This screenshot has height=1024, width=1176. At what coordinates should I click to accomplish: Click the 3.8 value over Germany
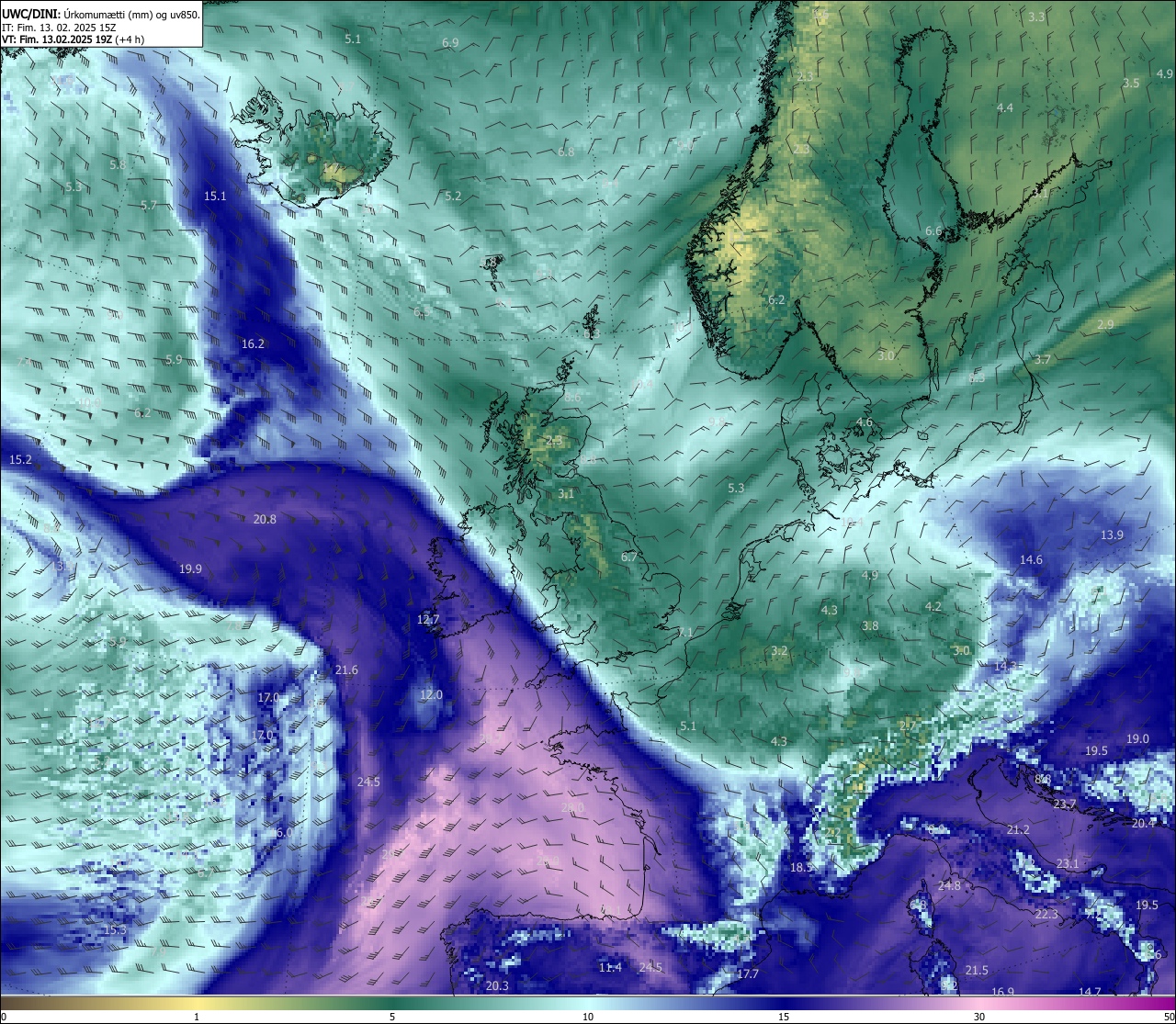[870, 625]
